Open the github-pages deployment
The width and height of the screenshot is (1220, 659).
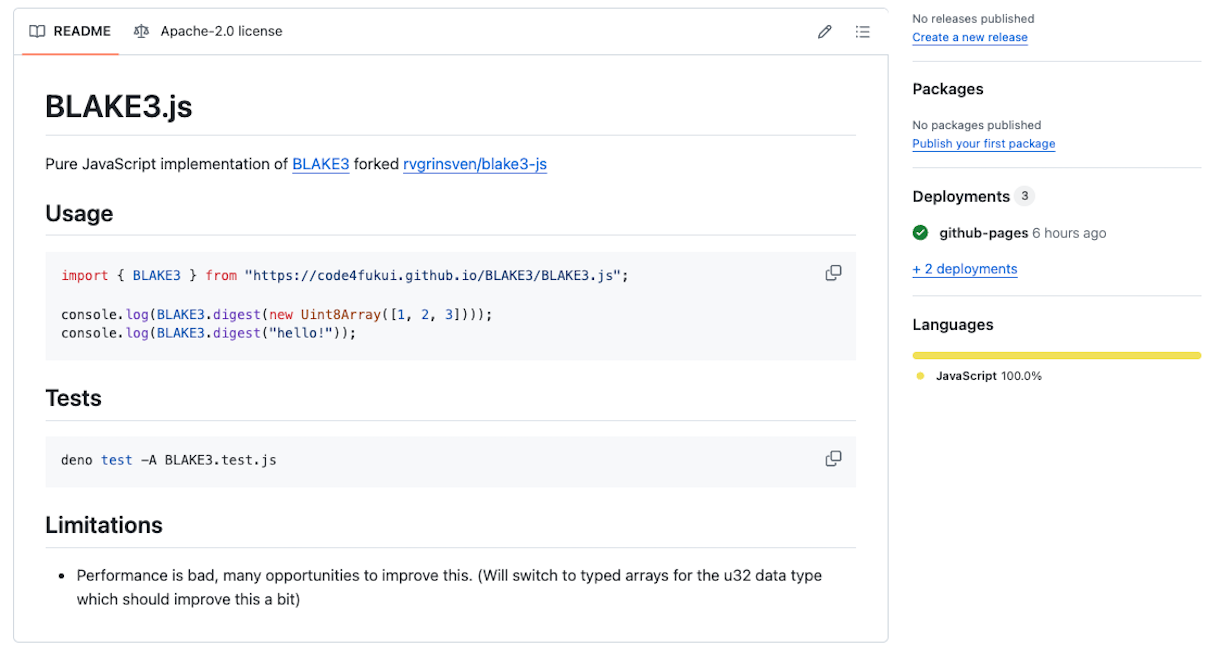point(983,233)
